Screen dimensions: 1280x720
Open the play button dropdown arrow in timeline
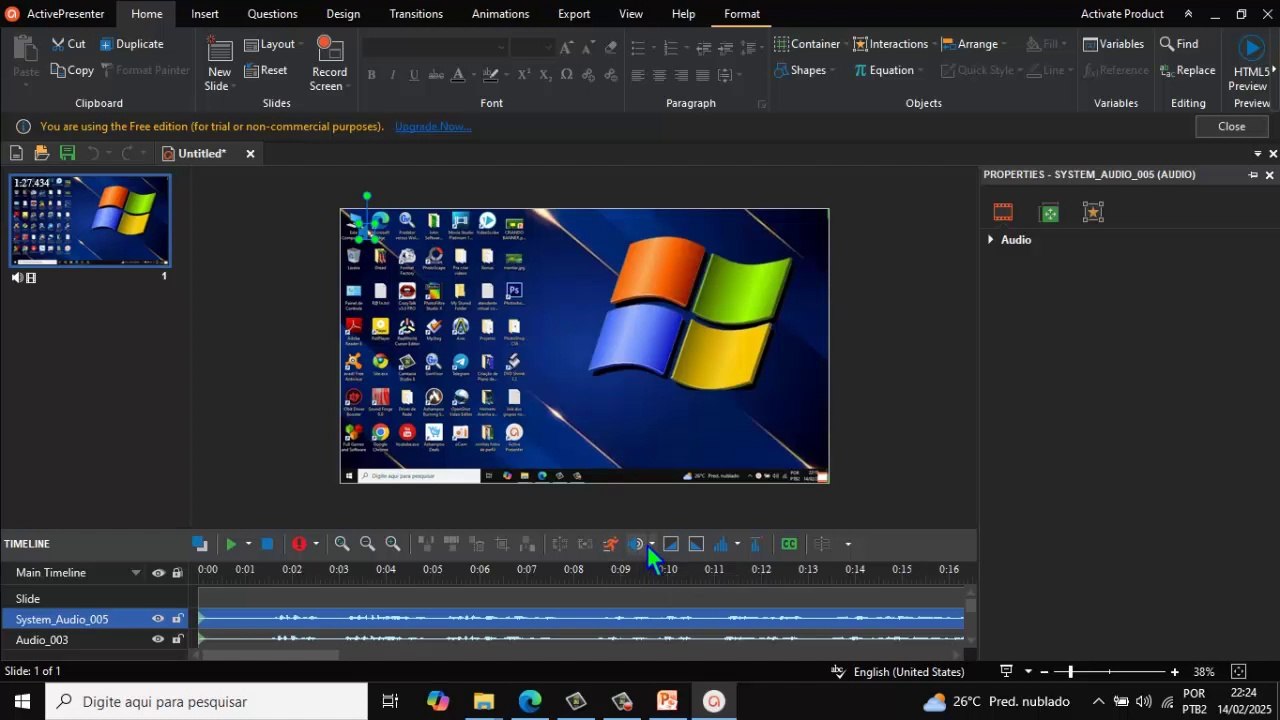(248, 544)
